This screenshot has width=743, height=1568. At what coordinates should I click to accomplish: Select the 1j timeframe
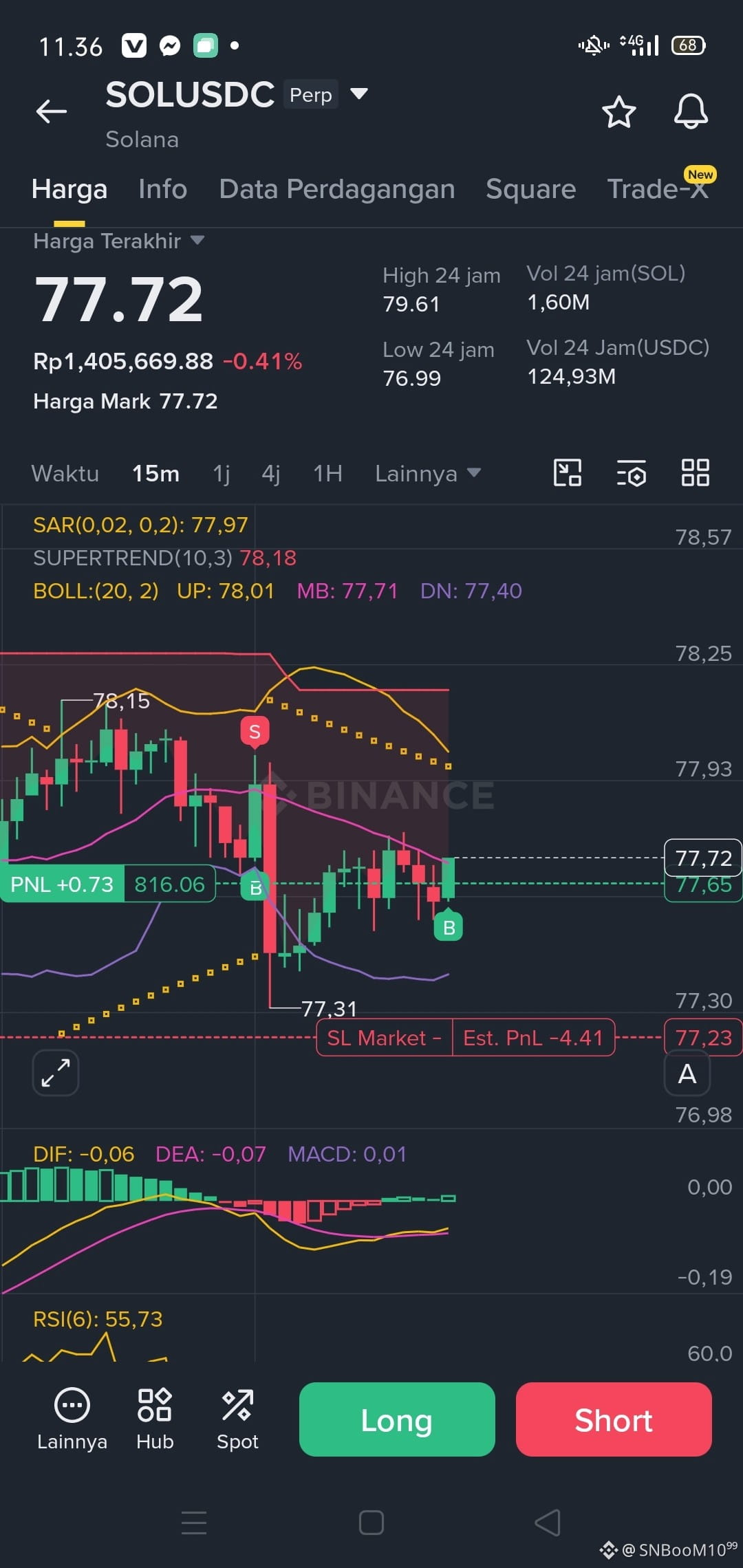[222, 473]
